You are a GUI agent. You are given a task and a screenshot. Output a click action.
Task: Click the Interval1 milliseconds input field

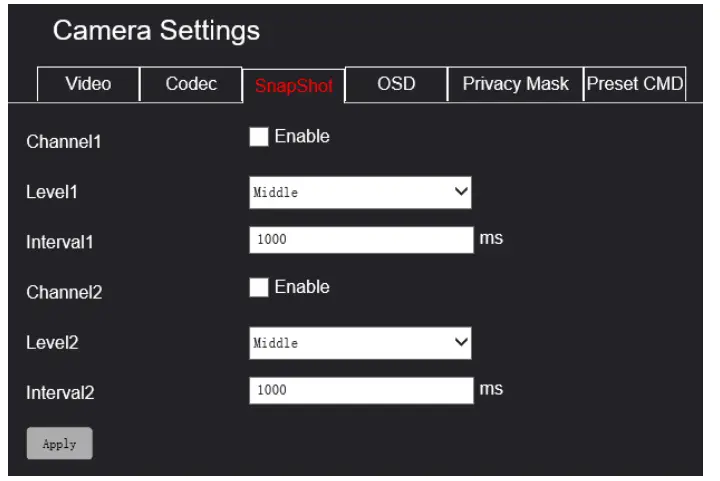[x=360, y=241]
